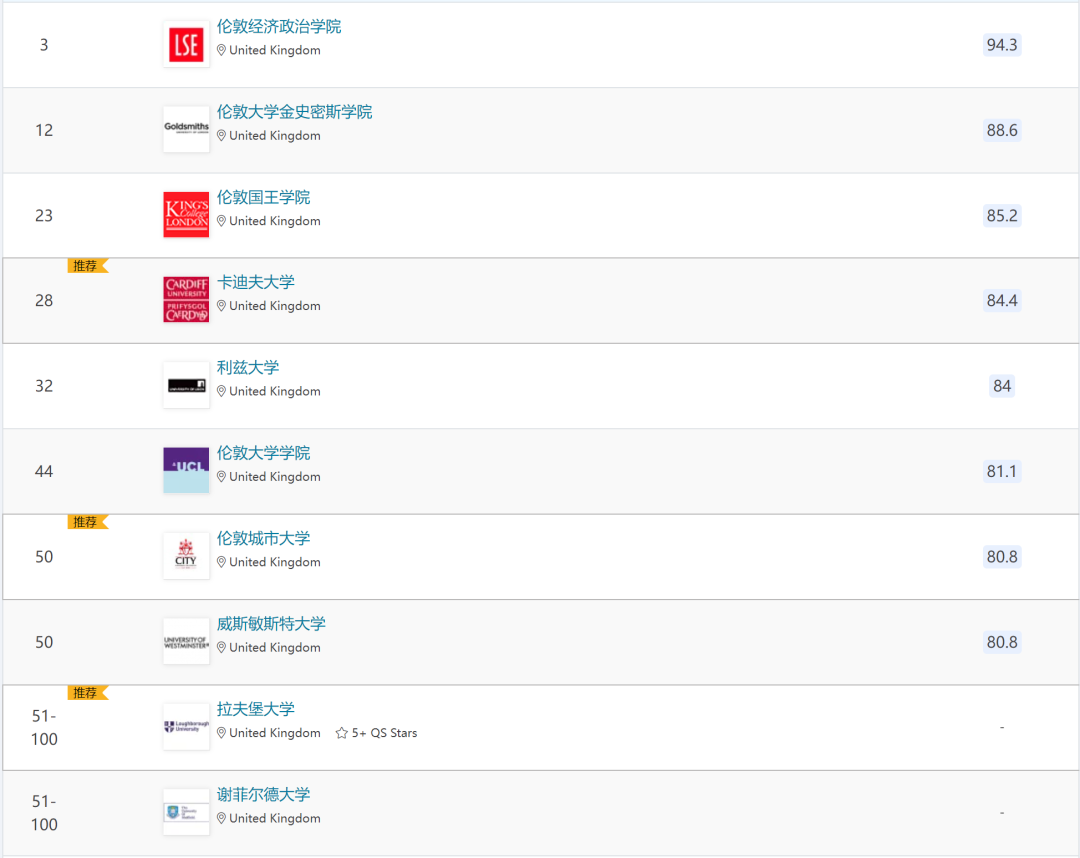
Task: Click United Kingdom under 谢菲尔德大学
Action: 275,818
